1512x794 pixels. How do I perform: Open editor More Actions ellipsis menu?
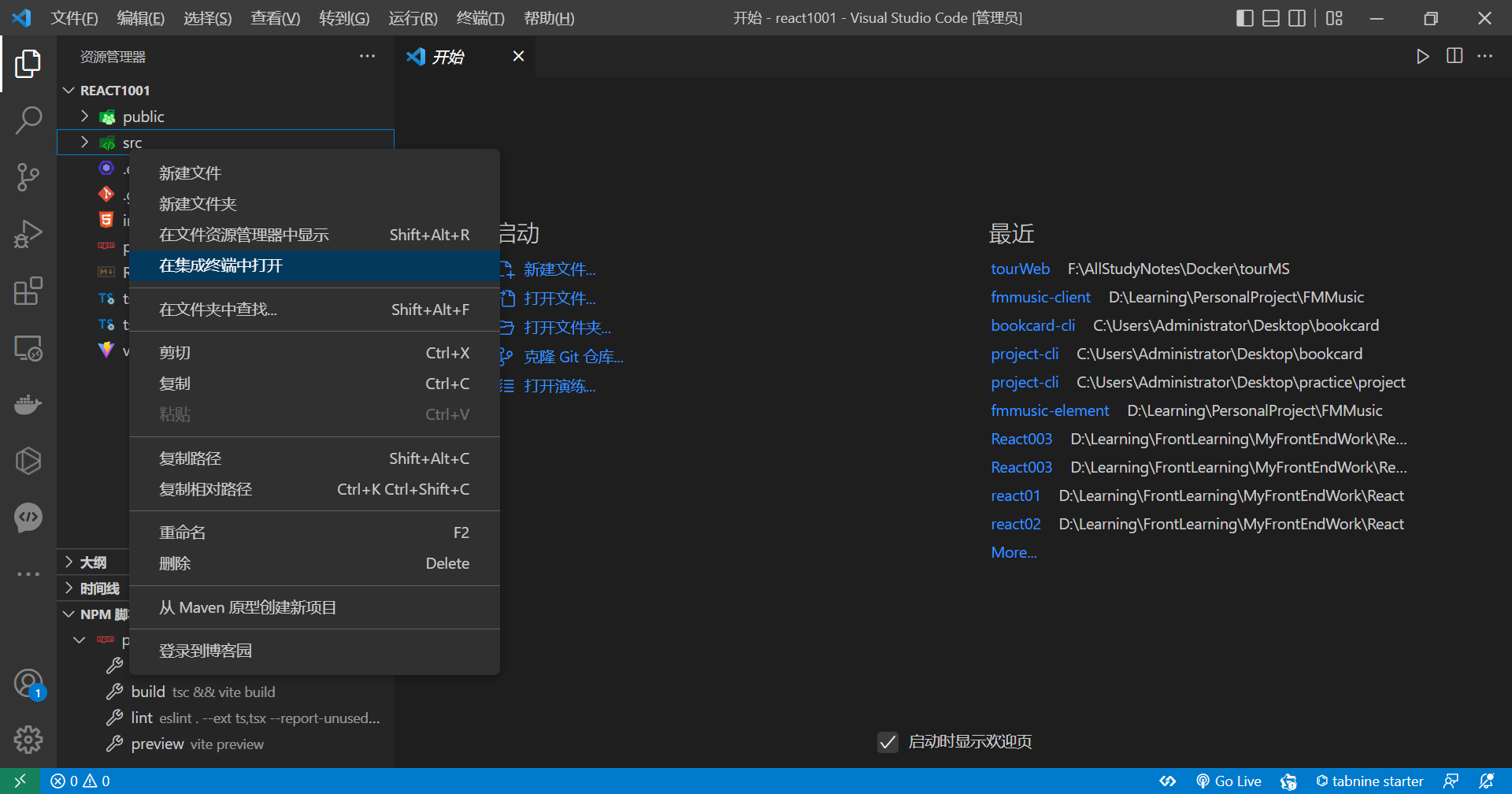click(1485, 56)
